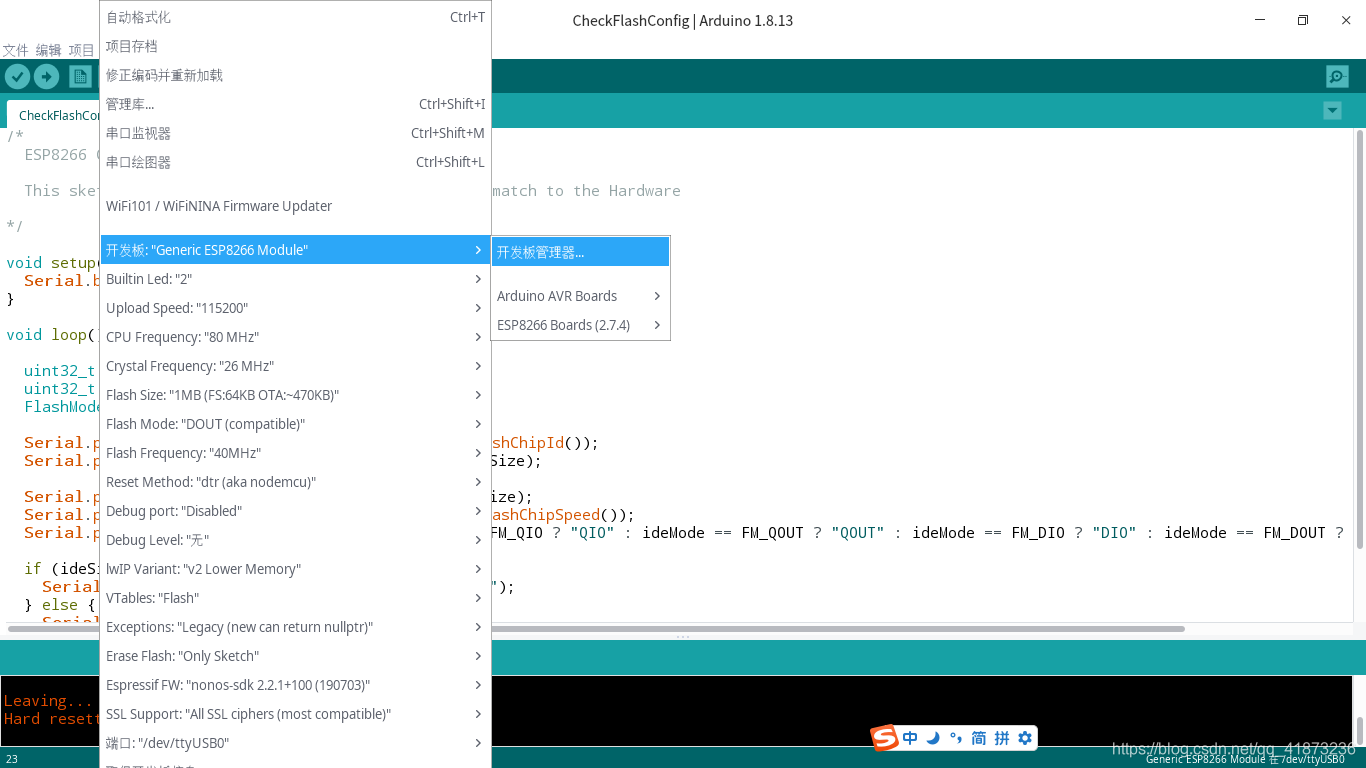Click the punctuation icon in IME bar
Image resolution: width=1366 pixels, height=768 pixels.
tap(955, 738)
